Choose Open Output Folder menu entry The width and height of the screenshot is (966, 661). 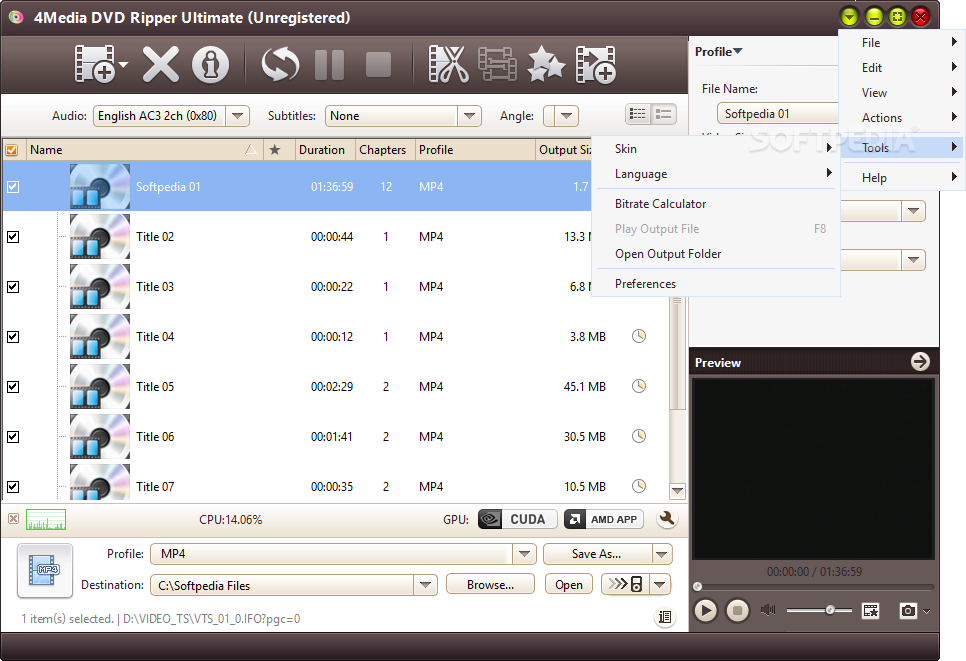[716, 253]
